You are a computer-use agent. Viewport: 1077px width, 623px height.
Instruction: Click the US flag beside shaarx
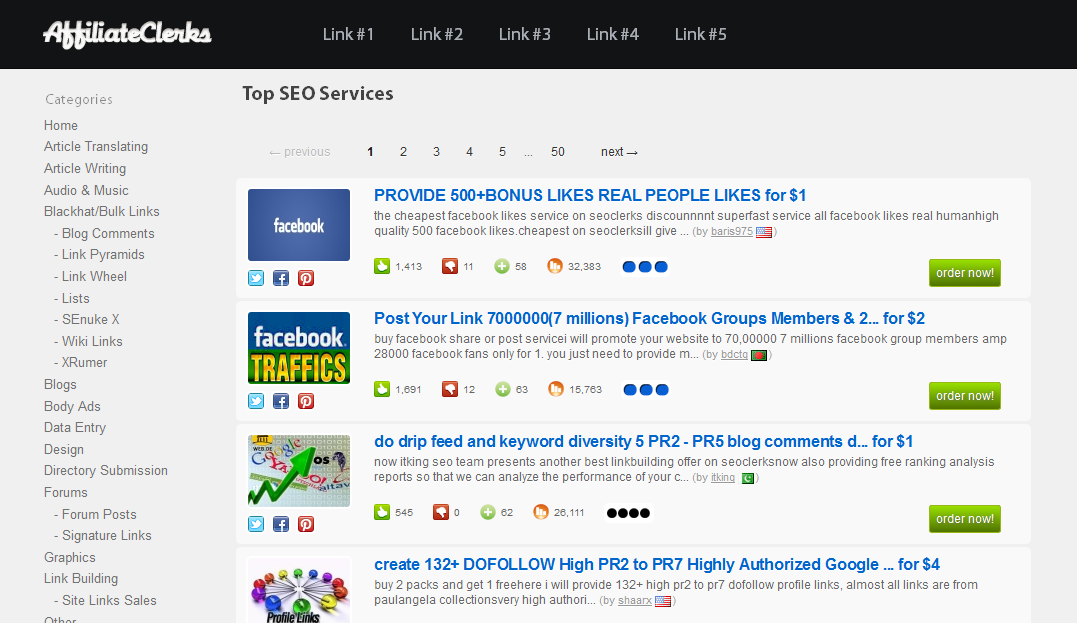[x=664, y=601]
